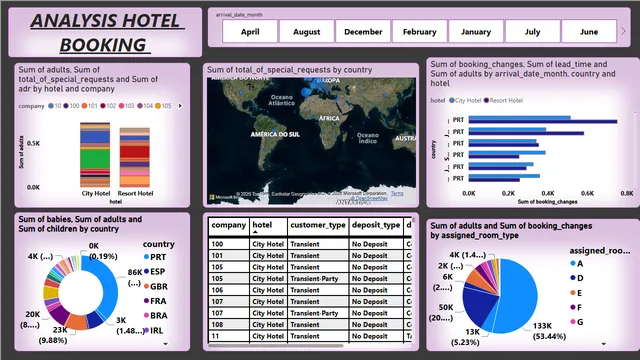Click the Portugal bubble on the map
Screen dimensions: 640x360
[x=306, y=92]
